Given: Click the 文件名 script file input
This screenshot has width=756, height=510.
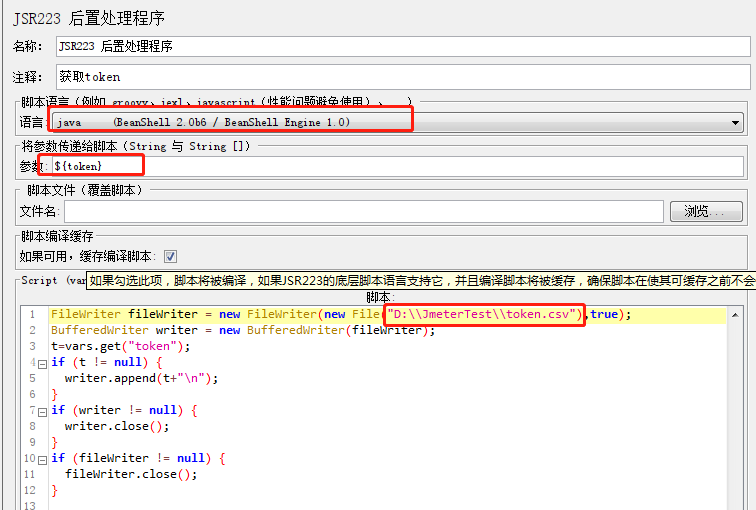Looking at the screenshot, I should pos(364,211).
